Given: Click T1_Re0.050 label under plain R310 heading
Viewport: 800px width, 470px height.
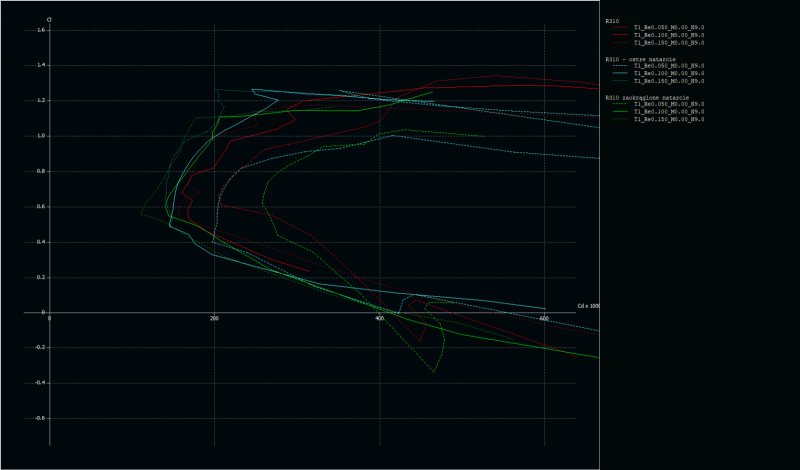Looking at the screenshot, I should 669,28.
